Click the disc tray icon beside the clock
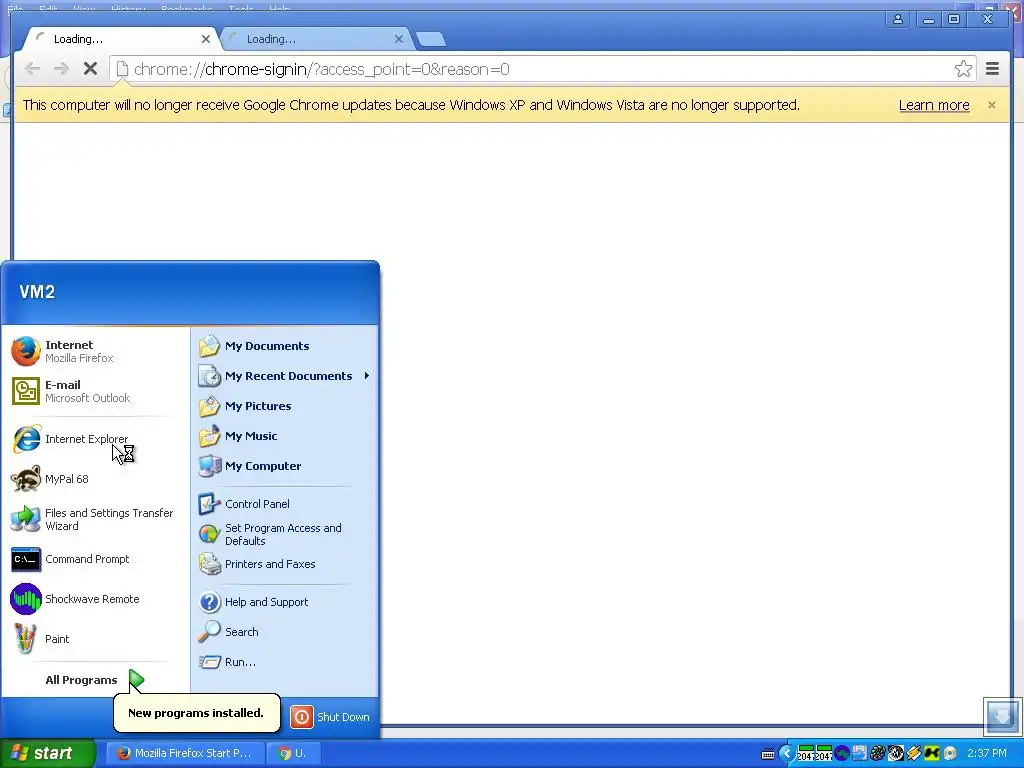 click(950, 754)
